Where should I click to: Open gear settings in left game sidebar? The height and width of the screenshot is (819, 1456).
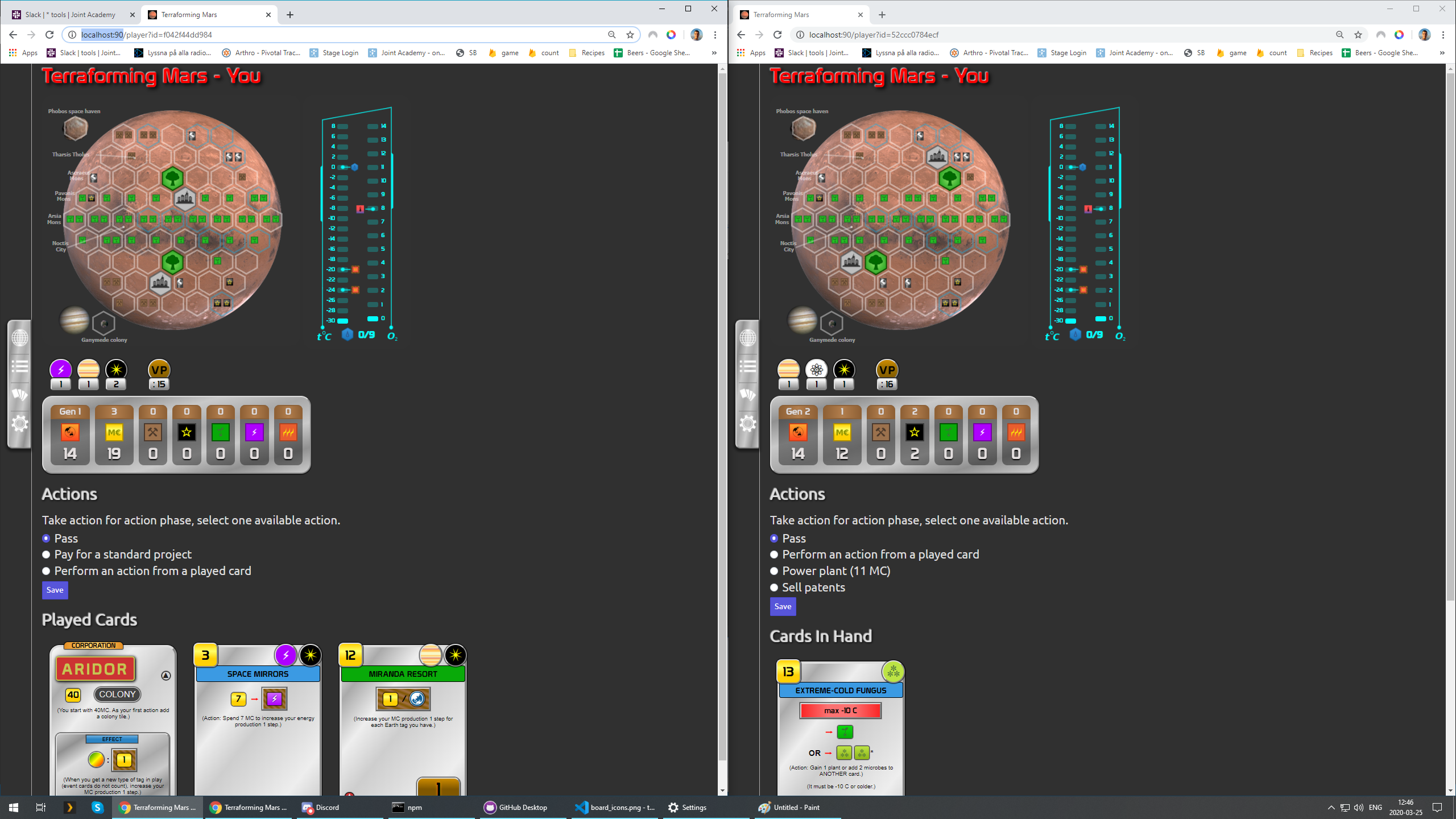20,423
